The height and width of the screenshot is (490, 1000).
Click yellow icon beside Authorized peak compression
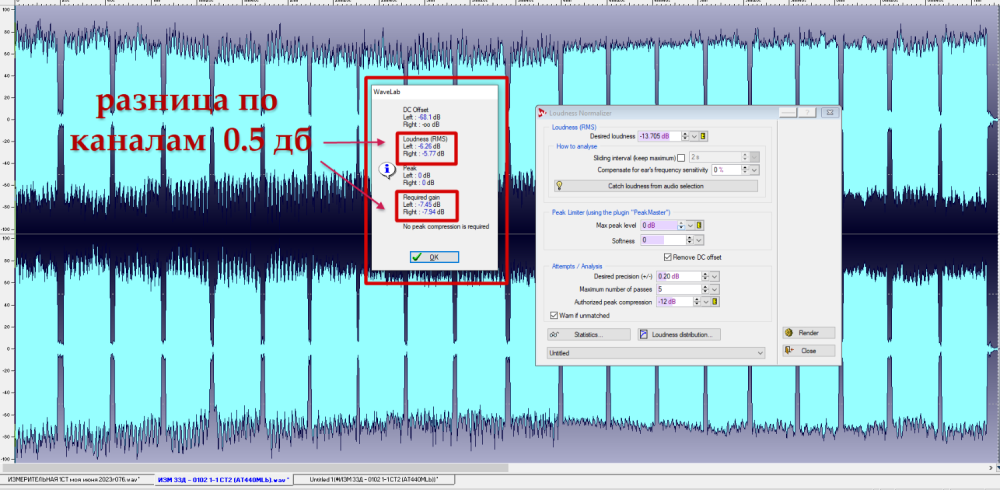717,302
